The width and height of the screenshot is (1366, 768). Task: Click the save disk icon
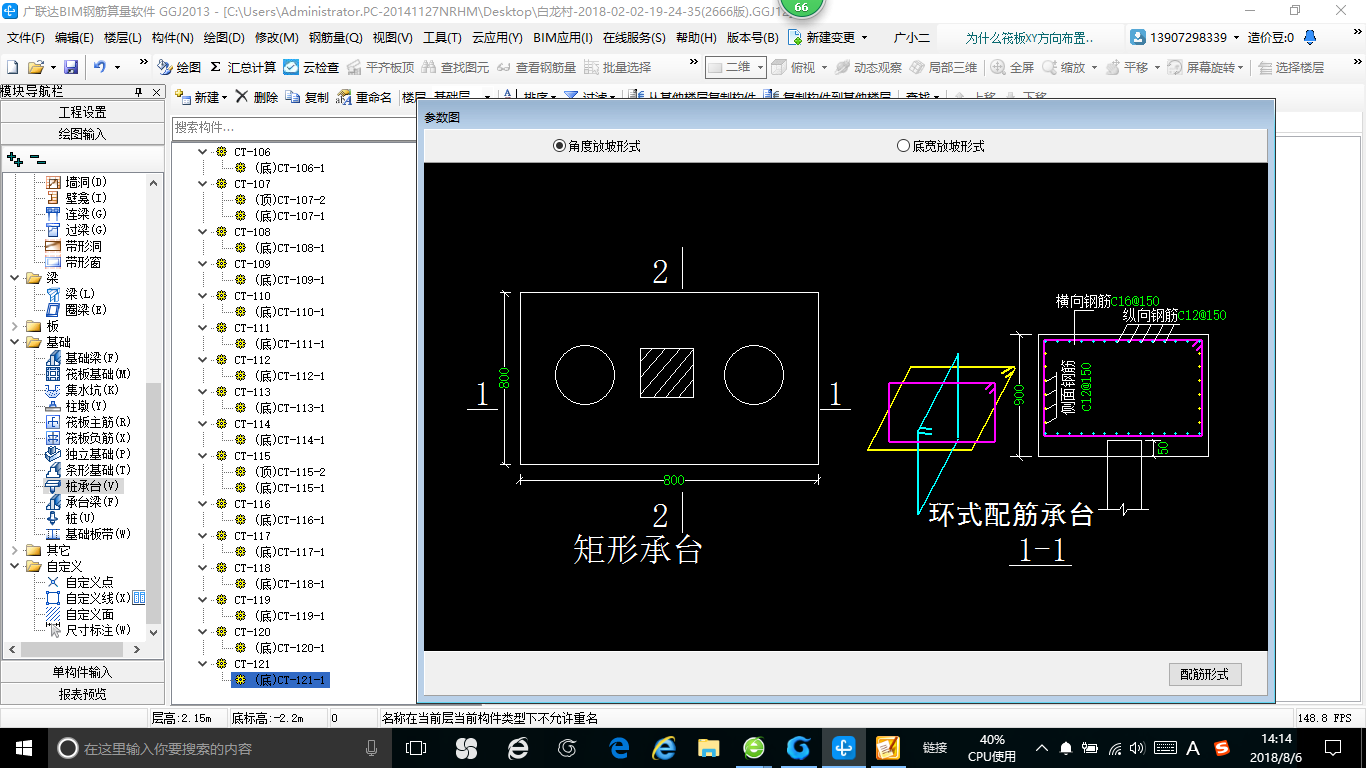[71, 67]
